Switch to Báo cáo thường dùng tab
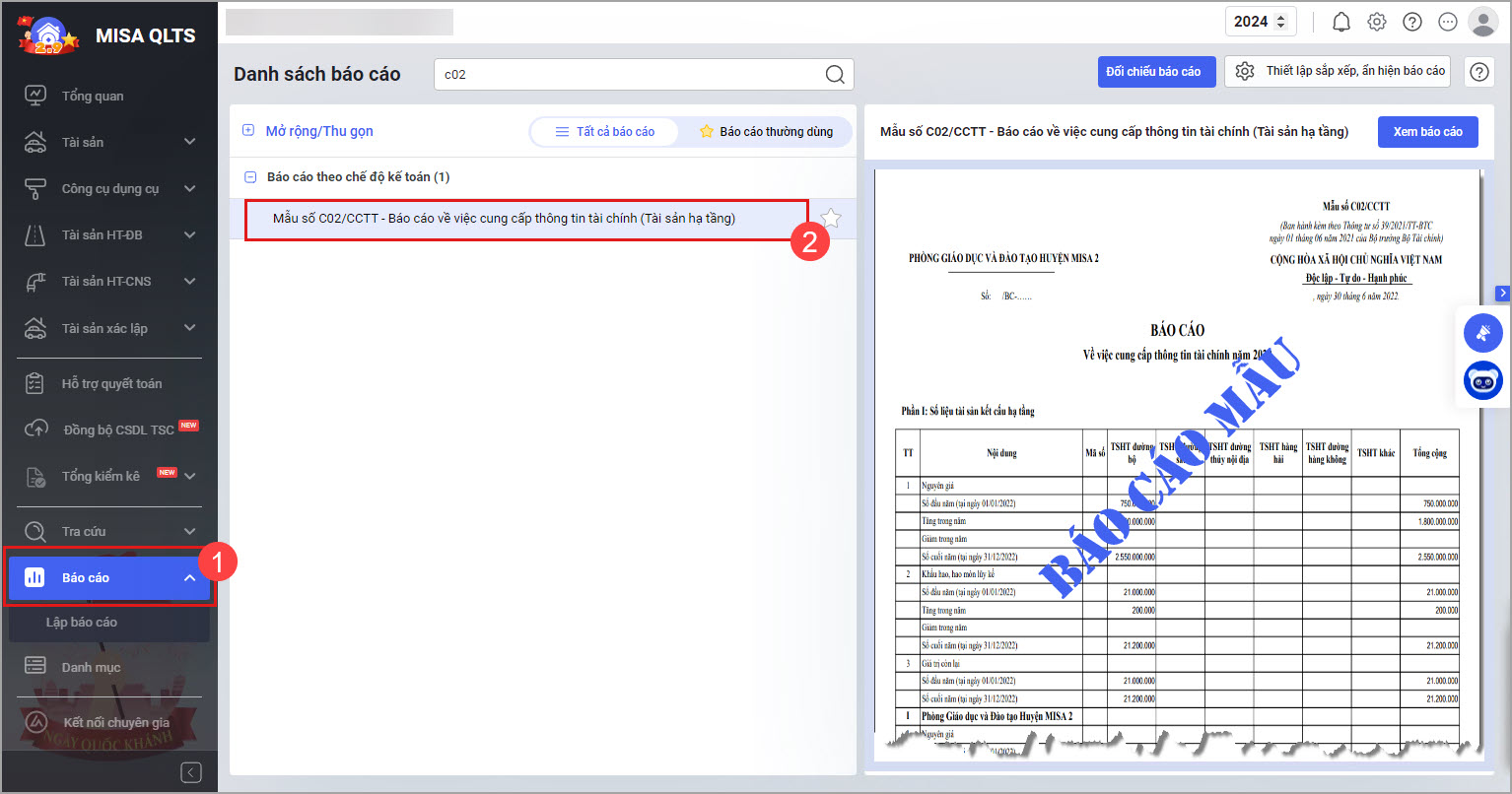 pyautogui.click(x=766, y=132)
